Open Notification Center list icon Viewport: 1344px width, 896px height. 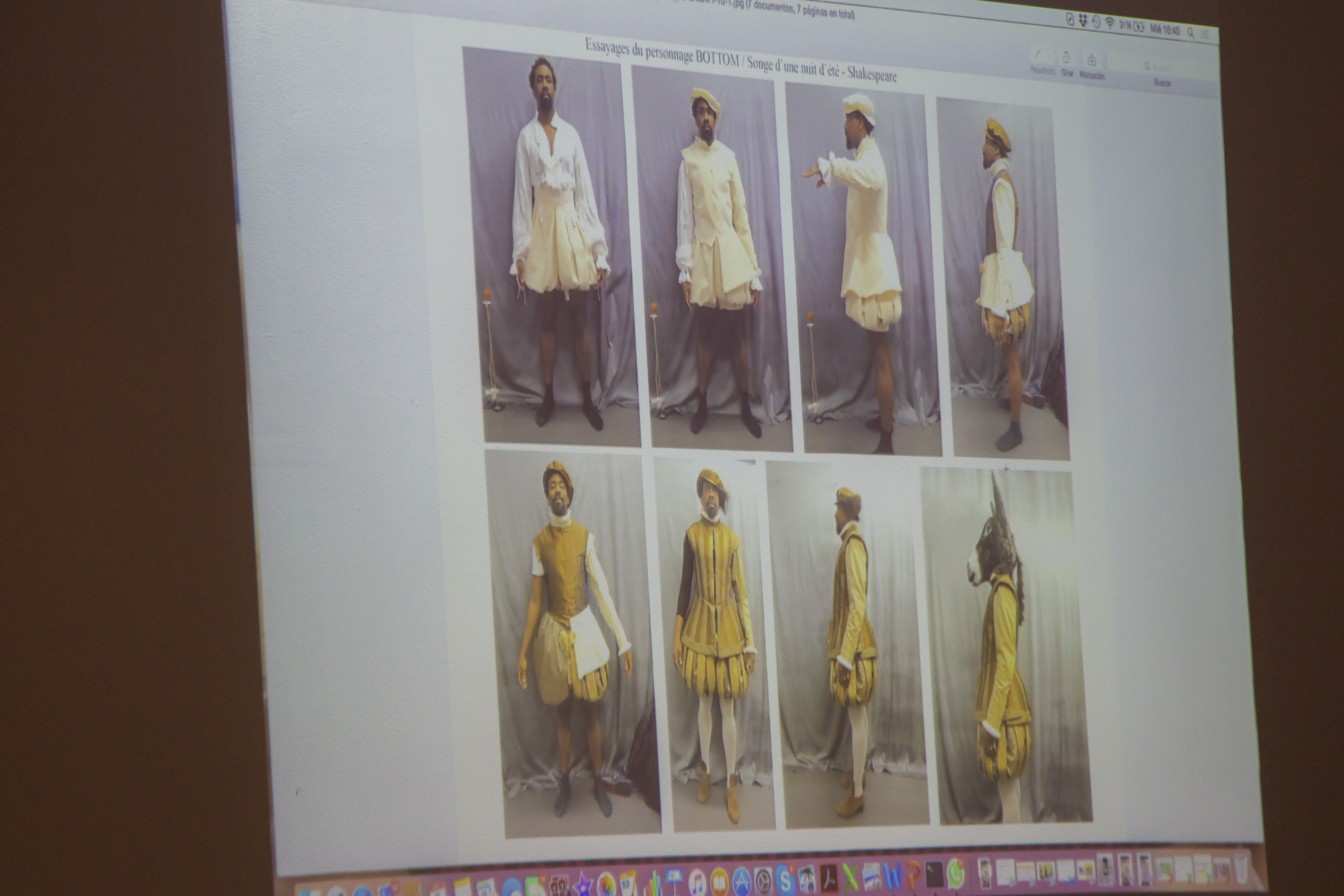tap(1205, 34)
